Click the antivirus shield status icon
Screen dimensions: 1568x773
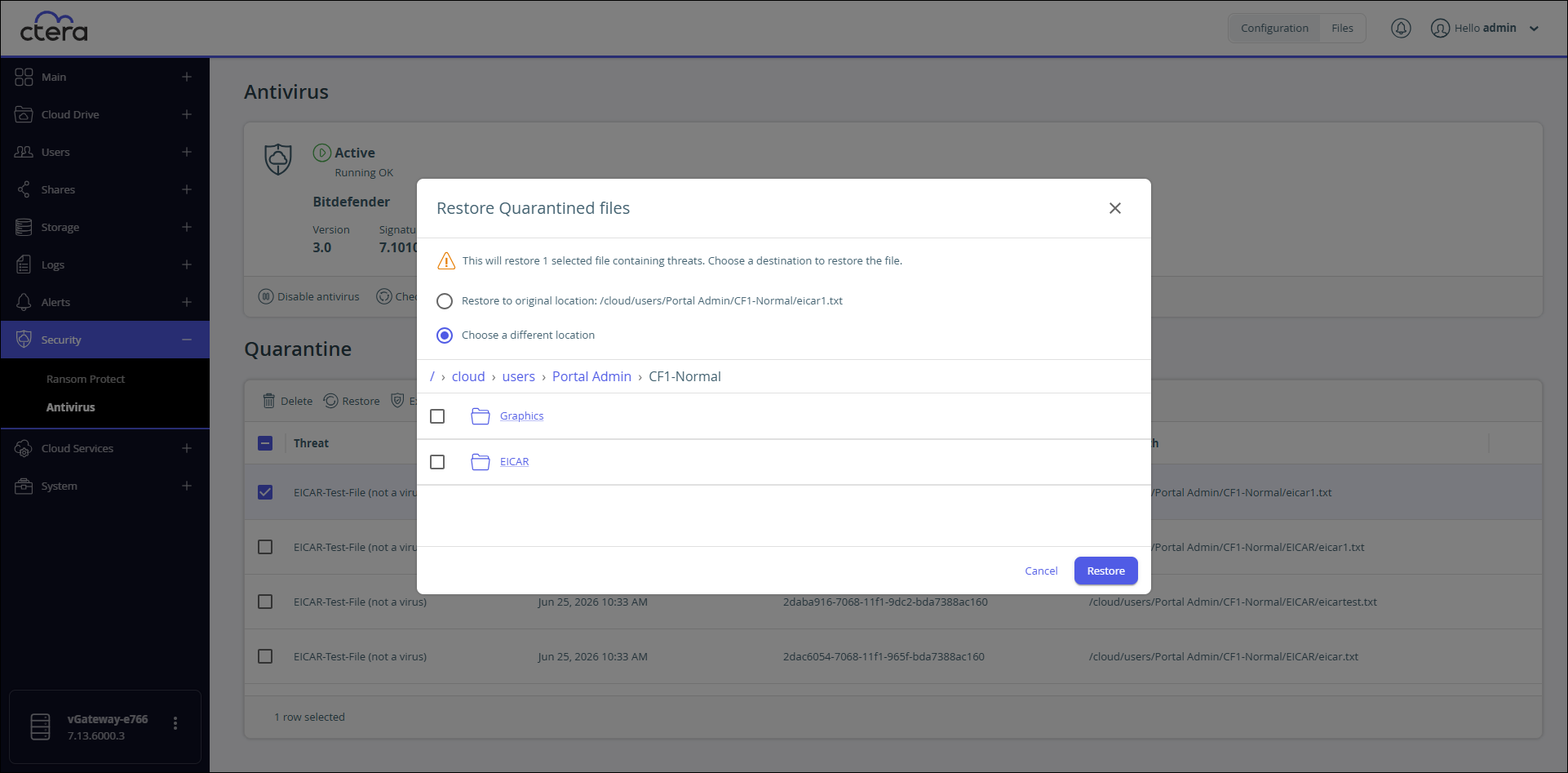coord(278,159)
